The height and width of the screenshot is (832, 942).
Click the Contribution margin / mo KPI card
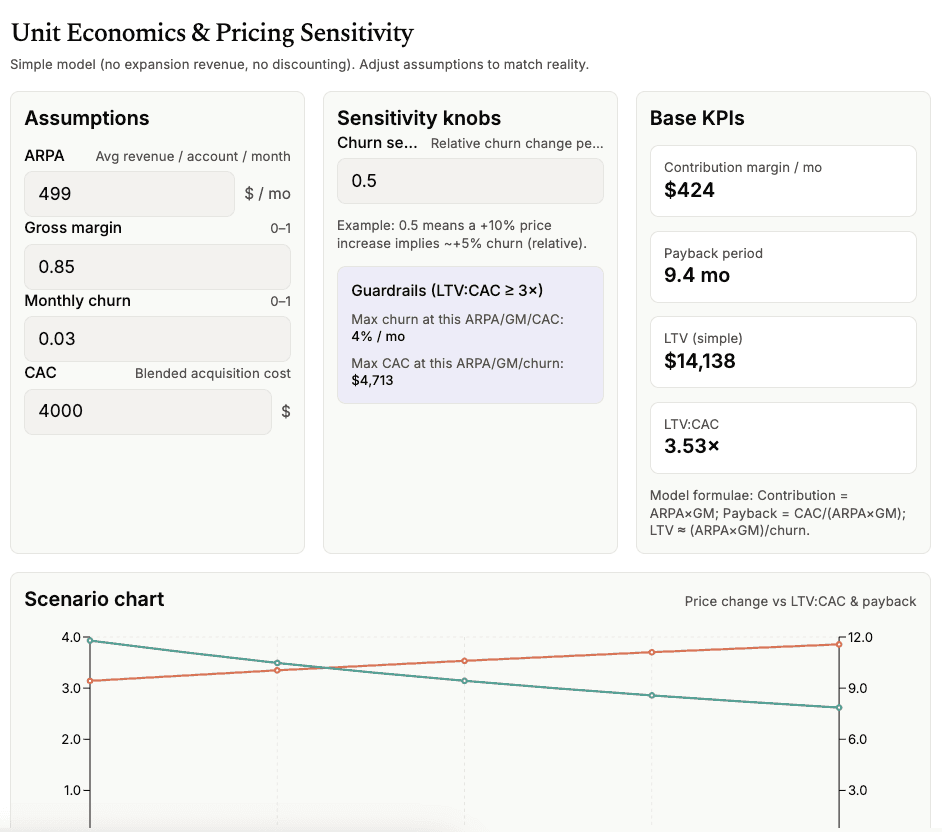(x=783, y=181)
